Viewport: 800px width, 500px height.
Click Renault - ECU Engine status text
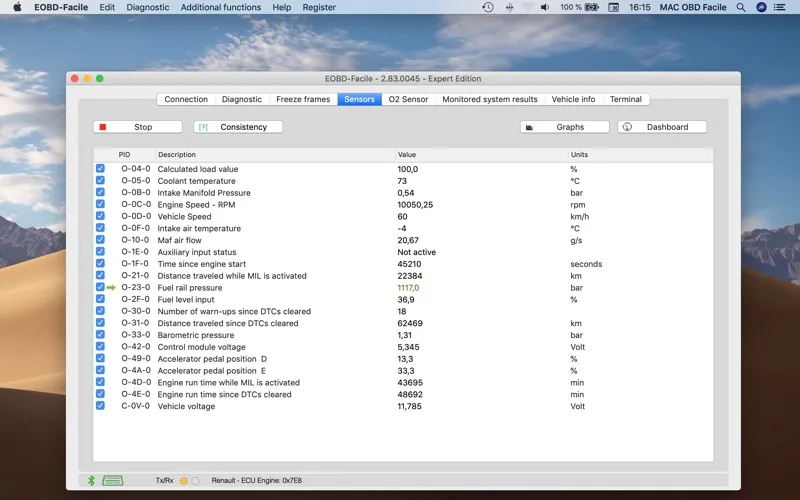click(257, 481)
